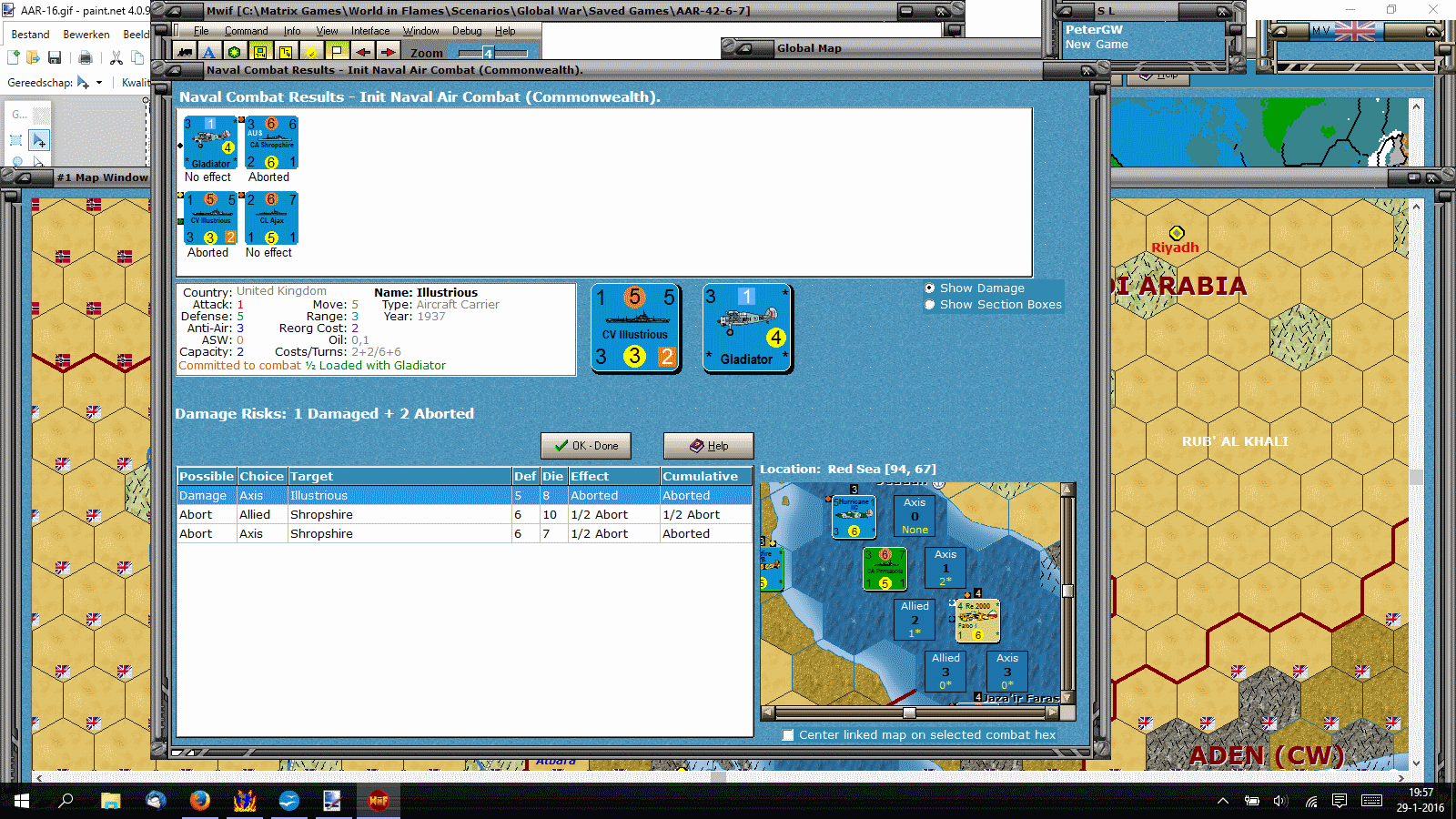The height and width of the screenshot is (819, 1456).
Task: Click the OK - Done button
Action: (x=586, y=446)
